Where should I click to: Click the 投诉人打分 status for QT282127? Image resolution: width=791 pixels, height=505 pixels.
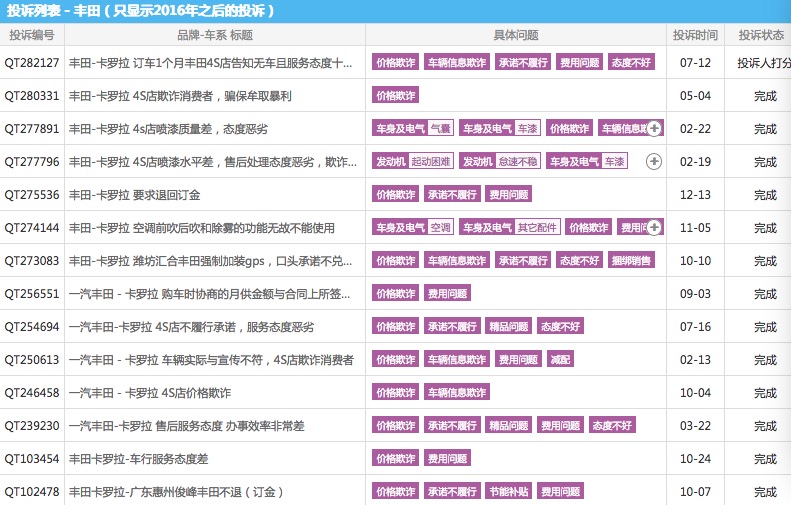click(764, 63)
